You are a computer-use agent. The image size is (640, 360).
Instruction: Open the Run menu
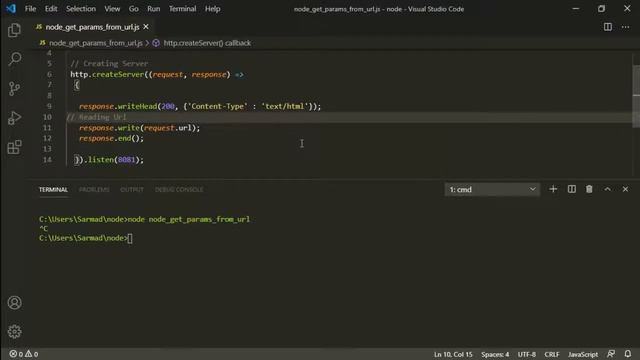pyautogui.click(x=153, y=9)
